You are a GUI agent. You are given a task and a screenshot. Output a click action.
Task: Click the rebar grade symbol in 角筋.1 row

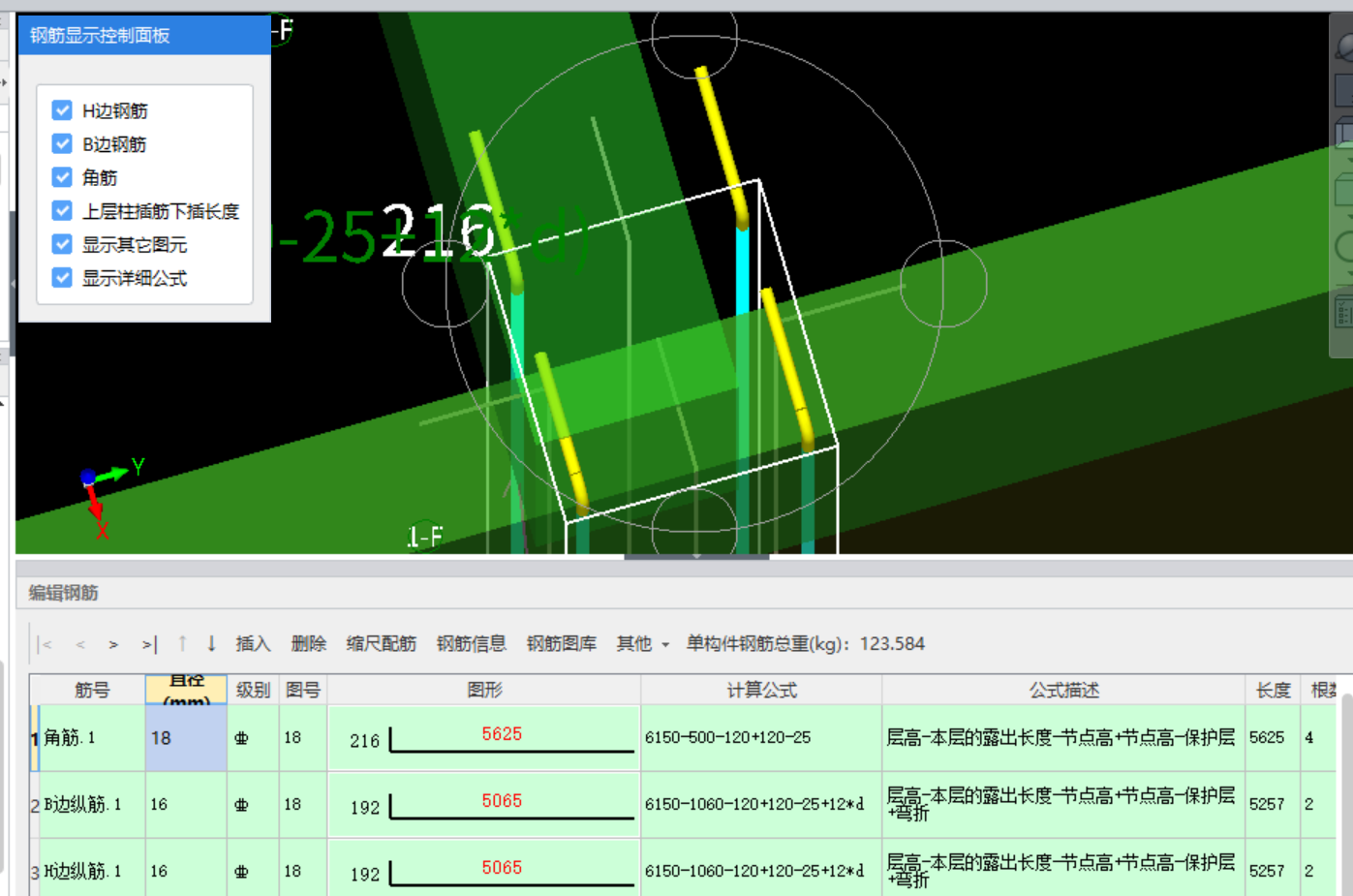(x=241, y=738)
